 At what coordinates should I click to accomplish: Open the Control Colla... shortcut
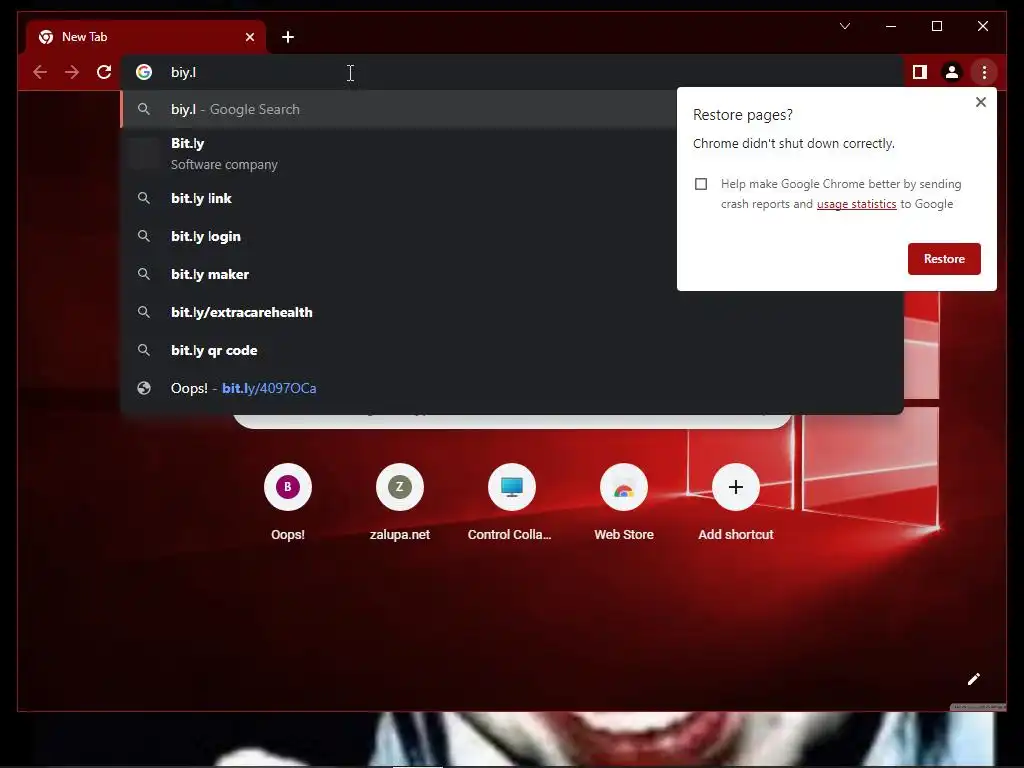pyautogui.click(x=511, y=502)
